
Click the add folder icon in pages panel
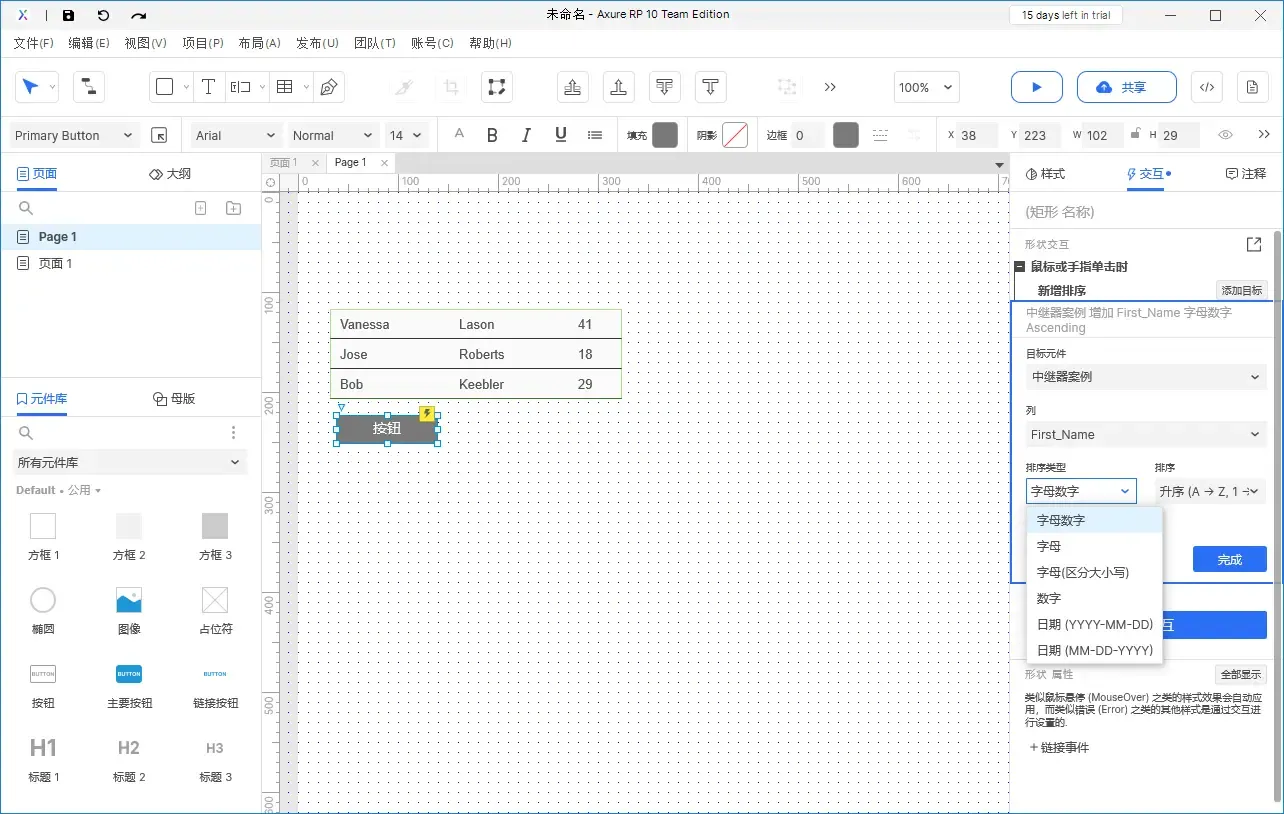click(x=233, y=208)
